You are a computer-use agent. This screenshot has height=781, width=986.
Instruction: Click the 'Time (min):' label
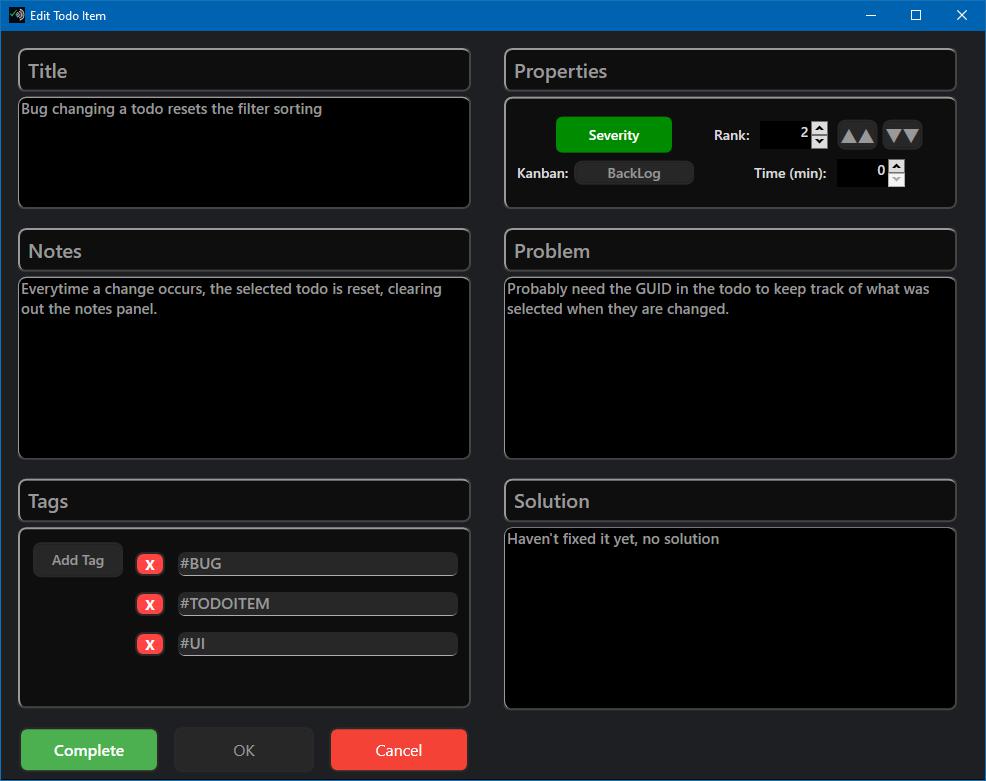[x=790, y=173]
